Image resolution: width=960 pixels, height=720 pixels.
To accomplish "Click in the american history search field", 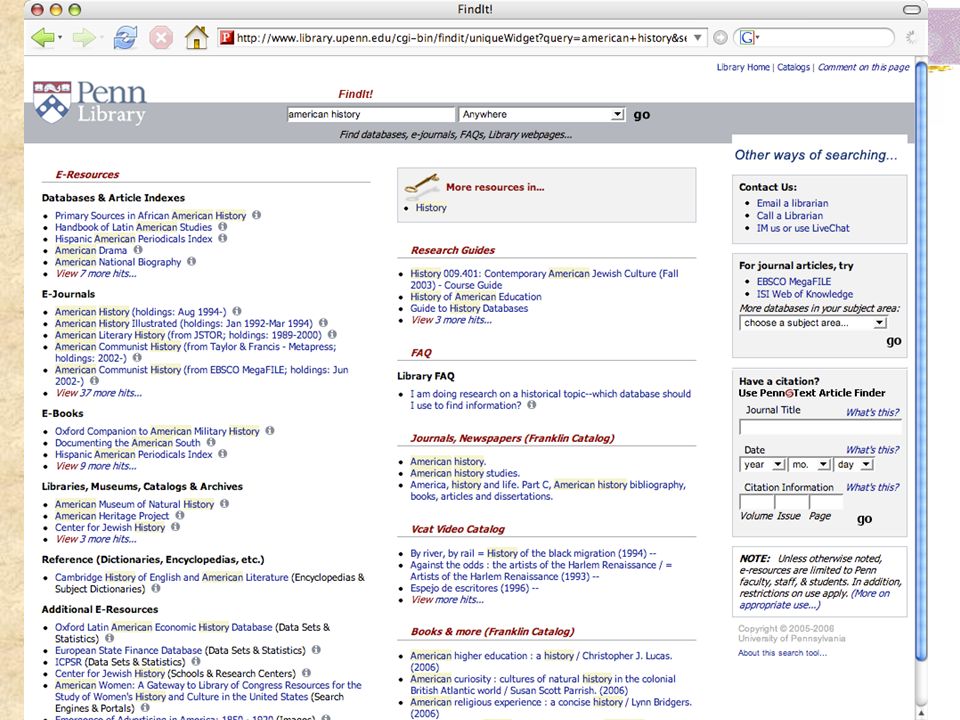I will (371, 114).
